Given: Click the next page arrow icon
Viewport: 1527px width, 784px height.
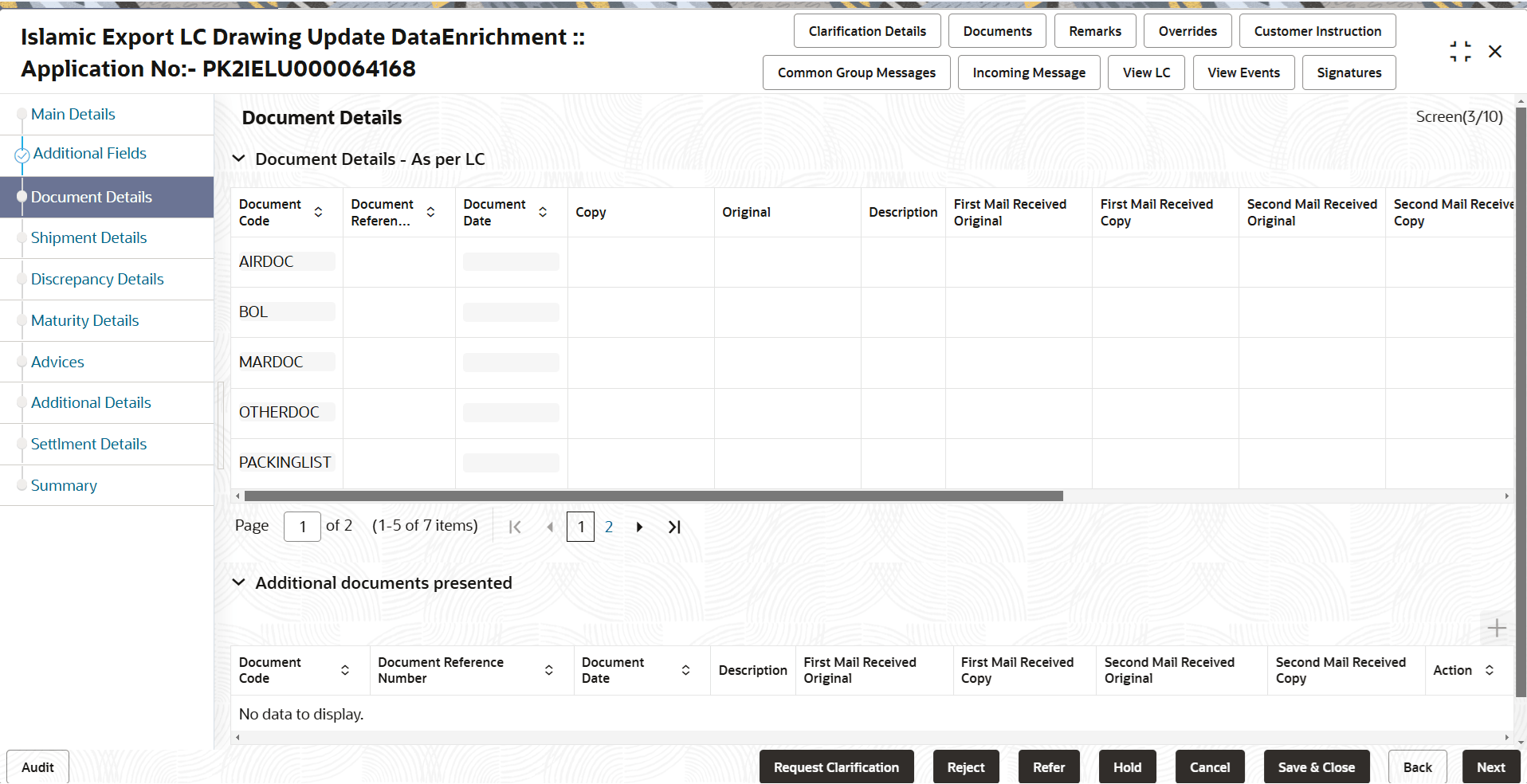Looking at the screenshot, I should coord(639,527).
